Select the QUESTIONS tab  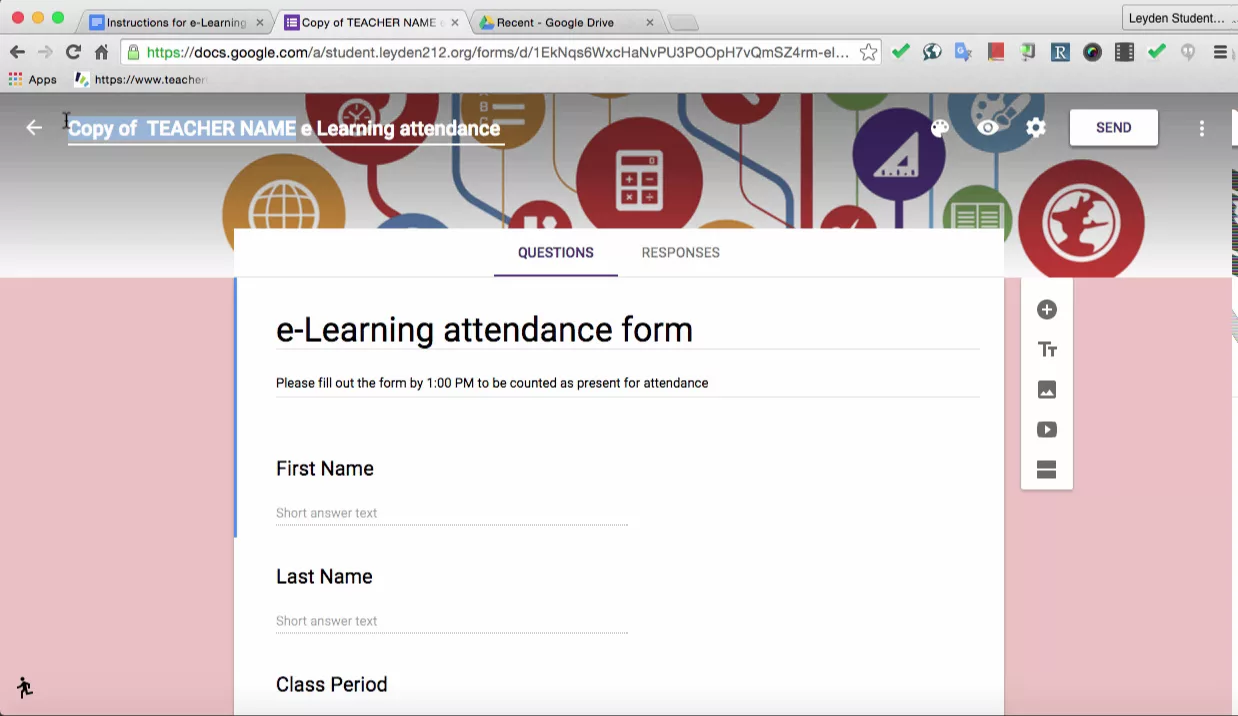[x=556, y=253]
